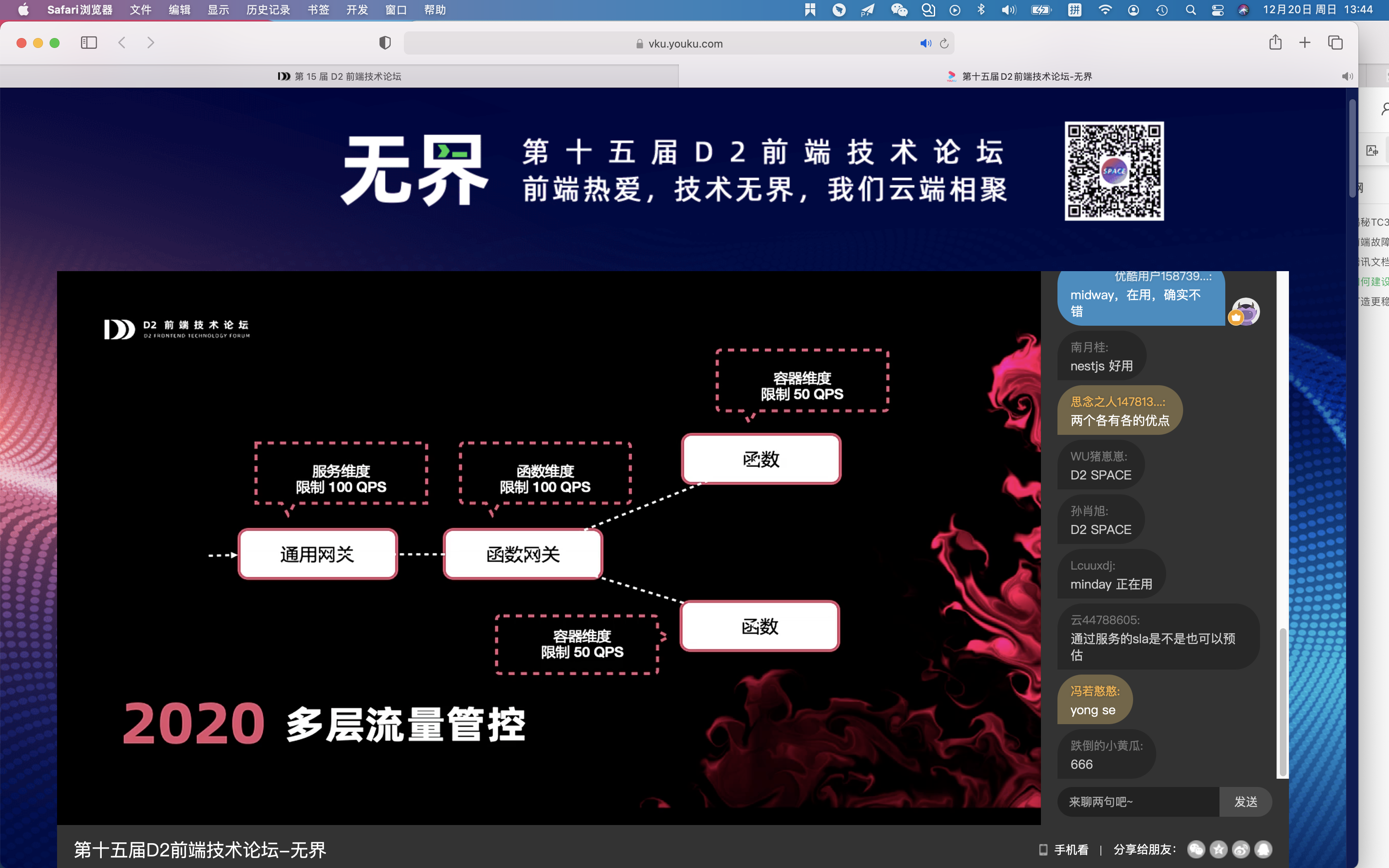Screen dimensions: 1389x868
Task: Click the nestjs 好用 chat message
Action: coord(1101,356)
